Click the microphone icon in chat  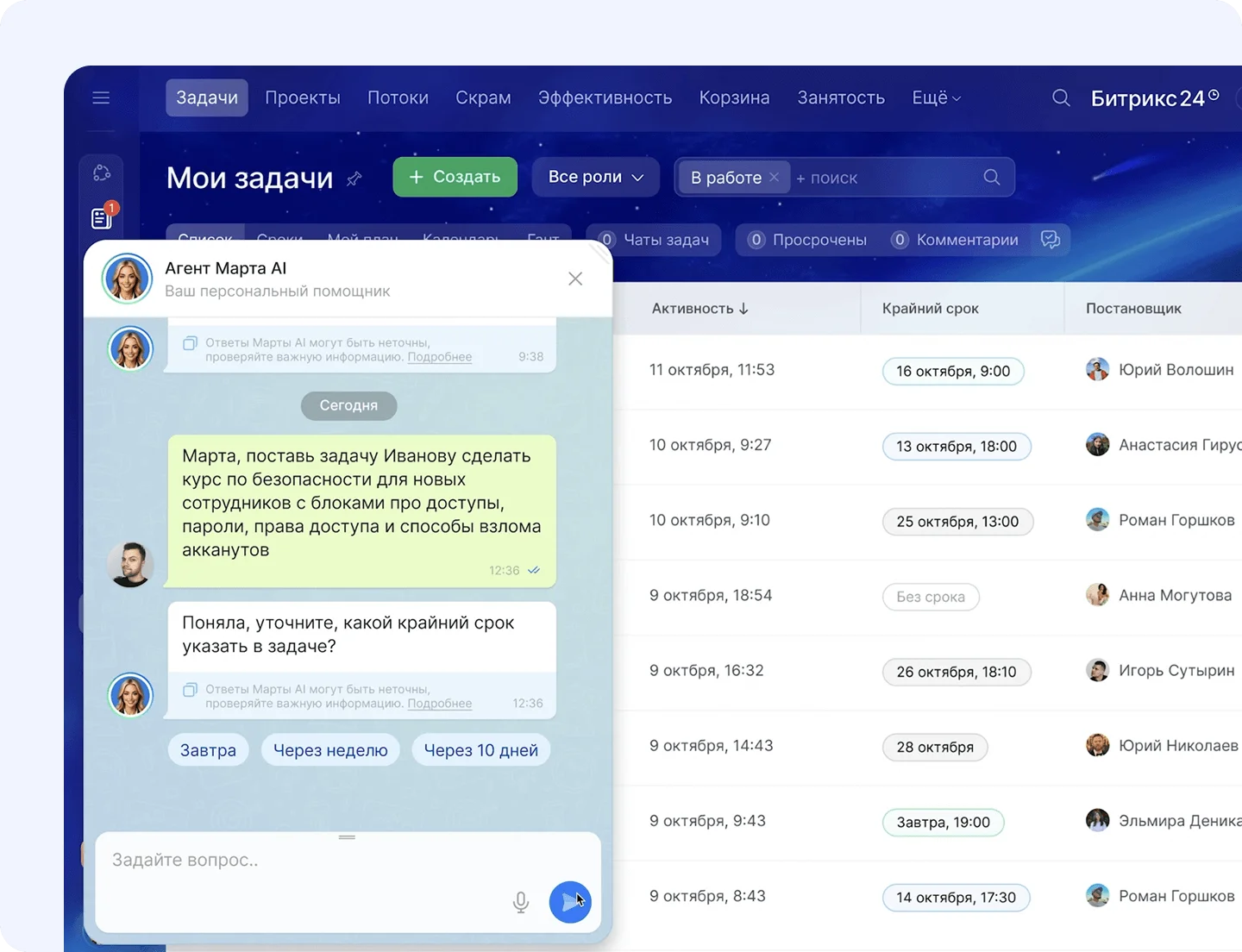[521, 902]
